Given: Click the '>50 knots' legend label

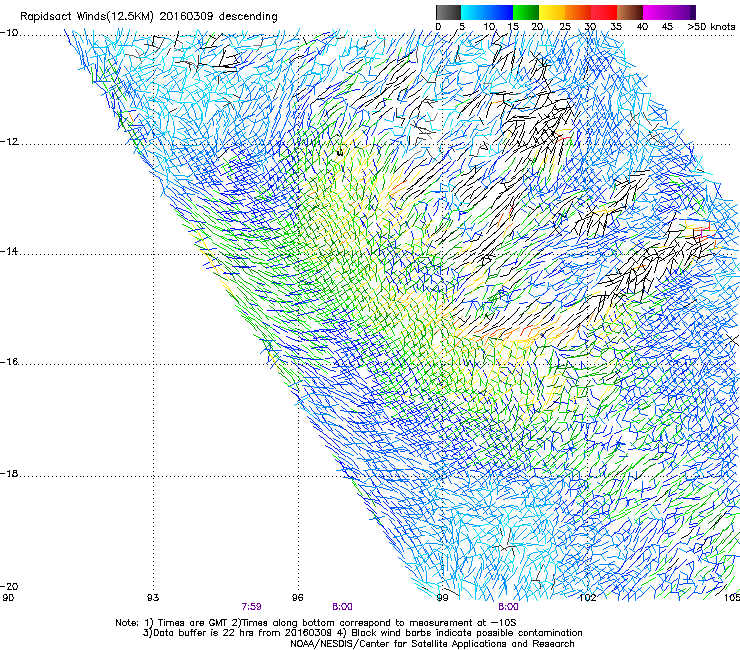Looking at the screenshot, I should pyautogui.click(x=711, y=26).
